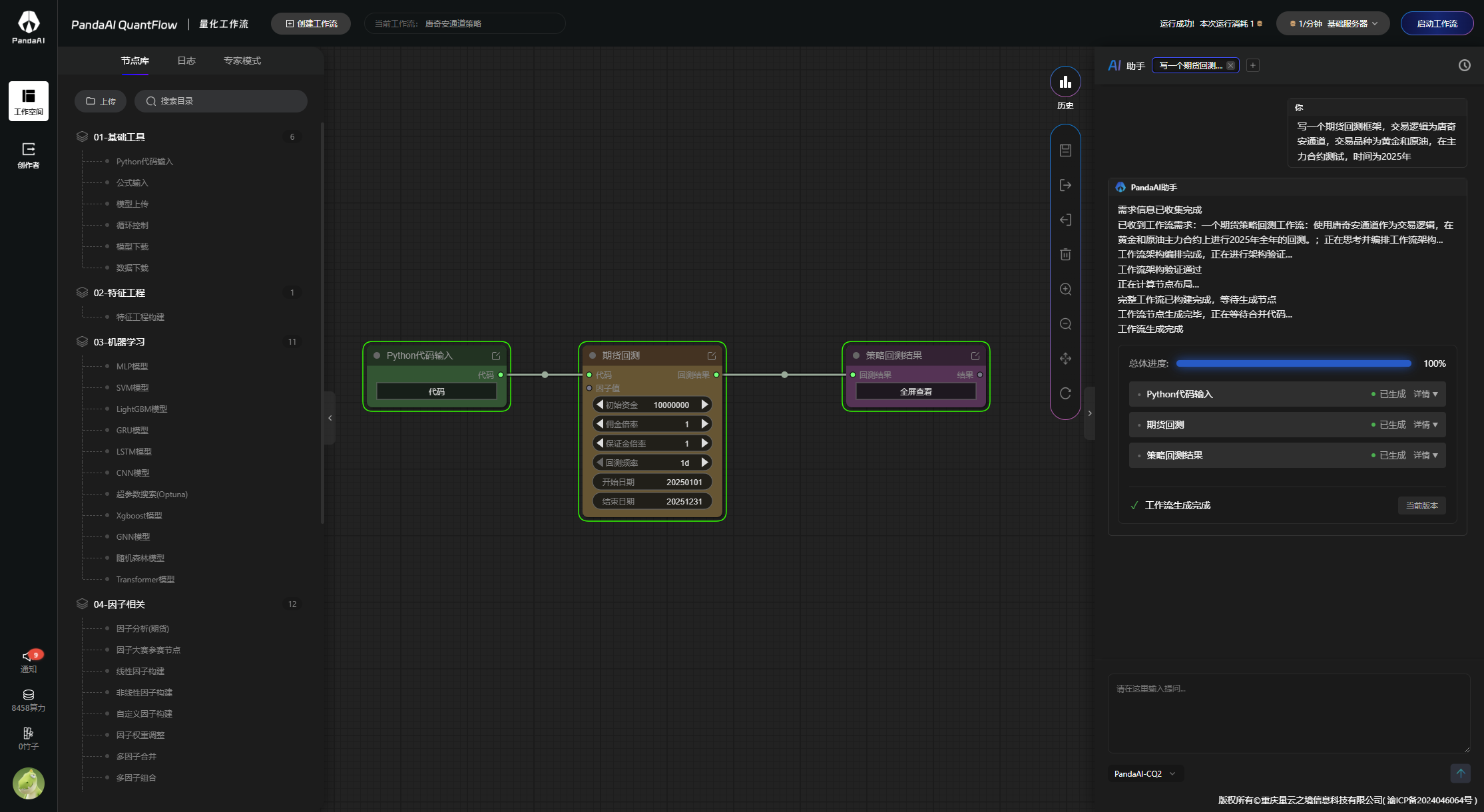Click the send arrow in the chat box
Image resolution: width=1484 pixels, height=812 pixels.
pyautogui.click(x=1461, y=773)
